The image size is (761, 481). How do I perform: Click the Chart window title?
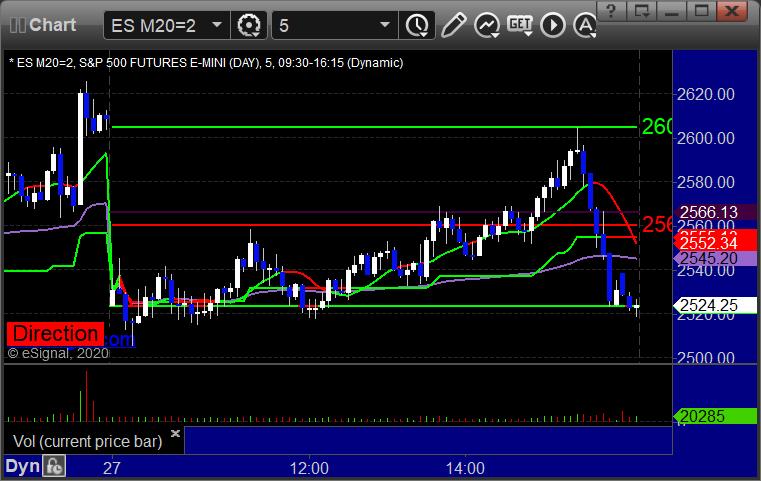pyautogui.click(x=52, y=25)
